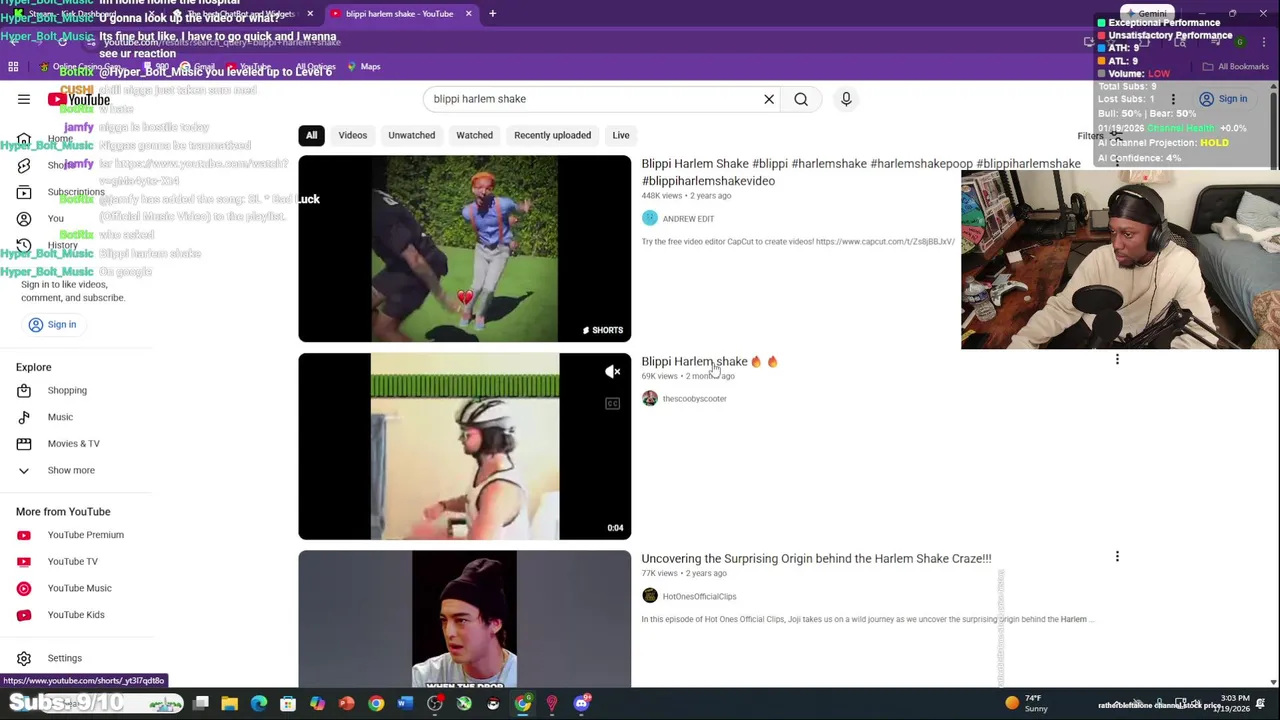
Task: Open the Blippi Shorts thumbnail
Action: tap(464, 248)
